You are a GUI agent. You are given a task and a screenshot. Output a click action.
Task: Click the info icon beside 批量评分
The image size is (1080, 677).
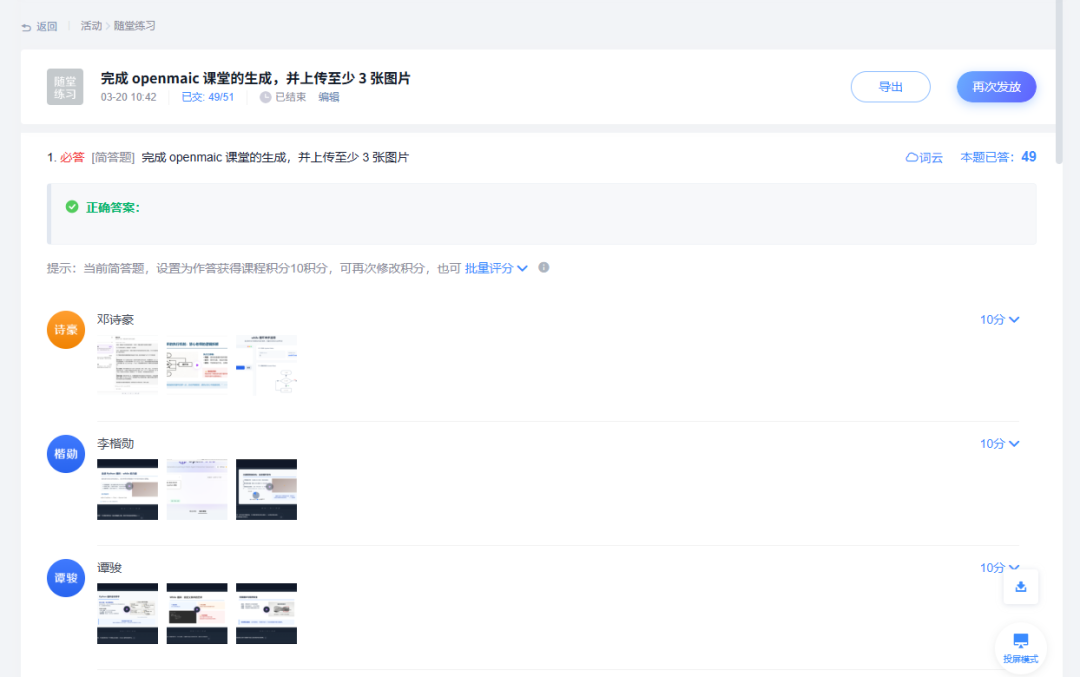tap(544, 268)
